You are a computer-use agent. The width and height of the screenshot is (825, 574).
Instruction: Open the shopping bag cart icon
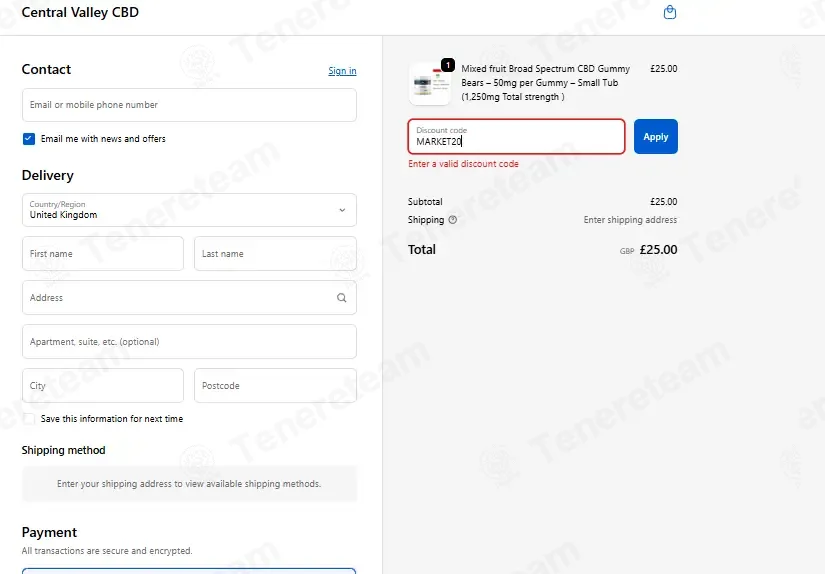670,12
